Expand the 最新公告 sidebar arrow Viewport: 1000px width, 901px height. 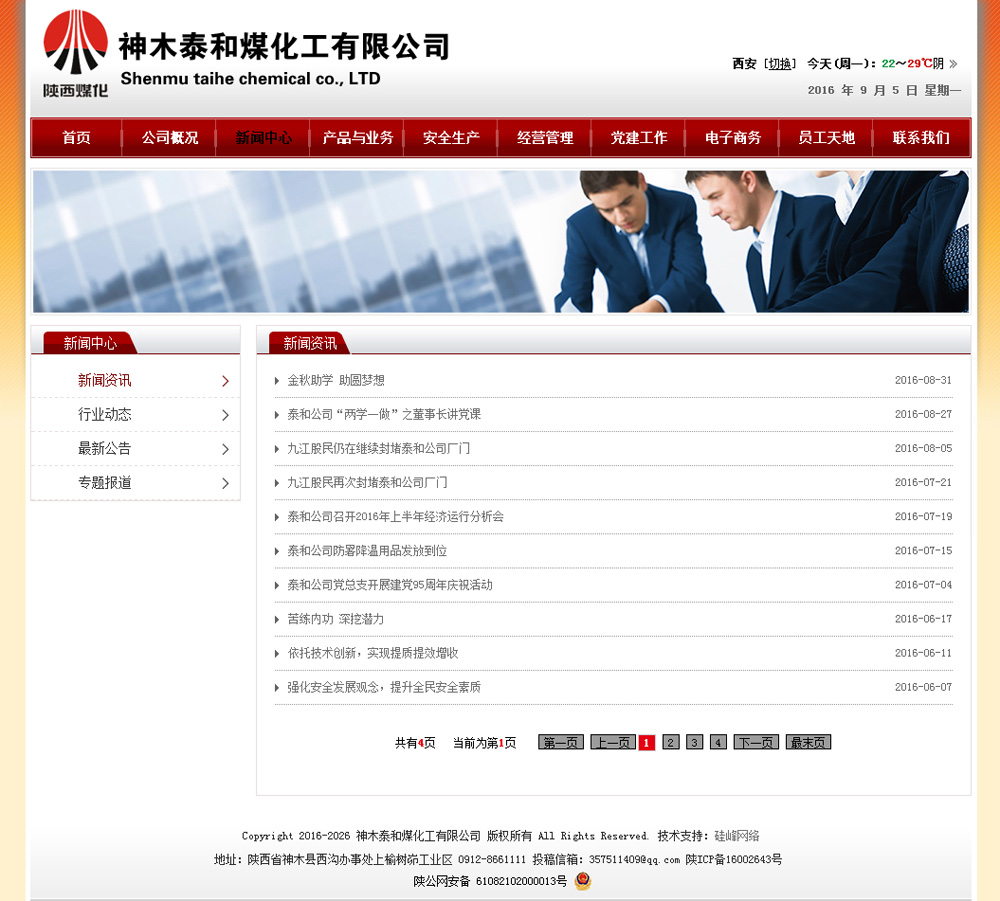click(225, 449)
